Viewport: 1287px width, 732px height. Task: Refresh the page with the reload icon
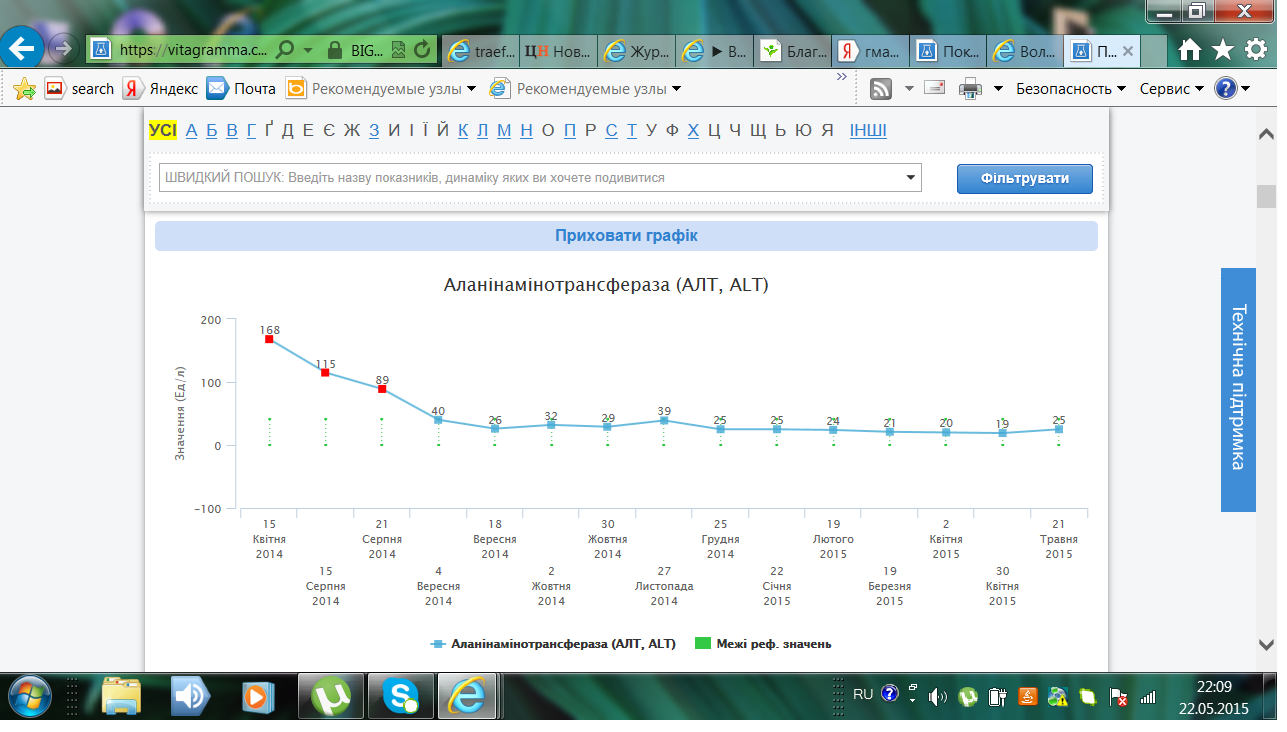coord(423,48)
